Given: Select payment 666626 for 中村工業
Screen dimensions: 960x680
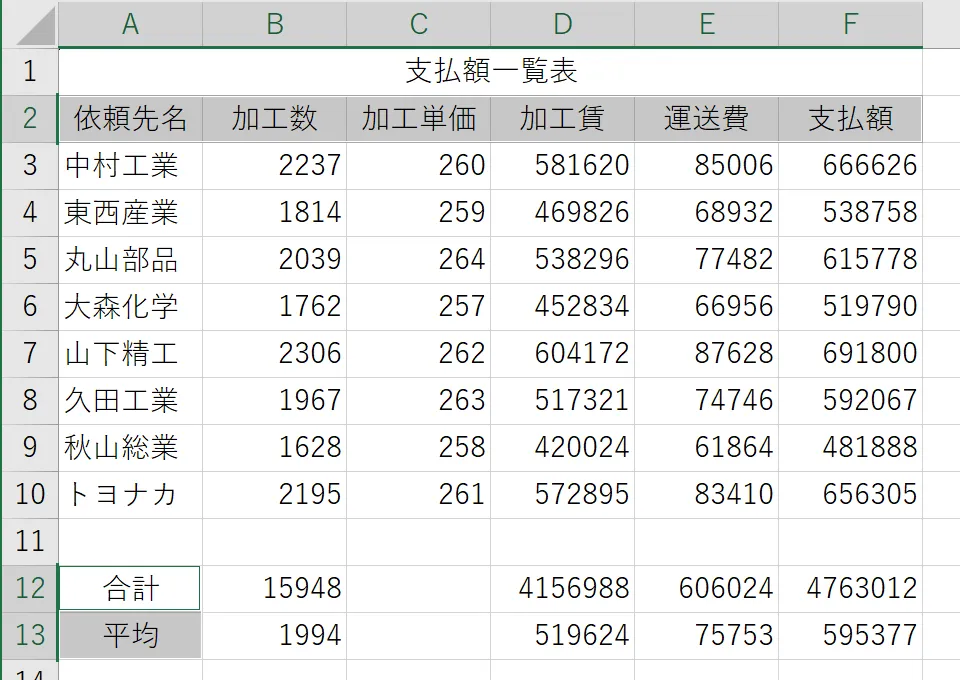Looking at the screenshot, I should tap(850, 166).
